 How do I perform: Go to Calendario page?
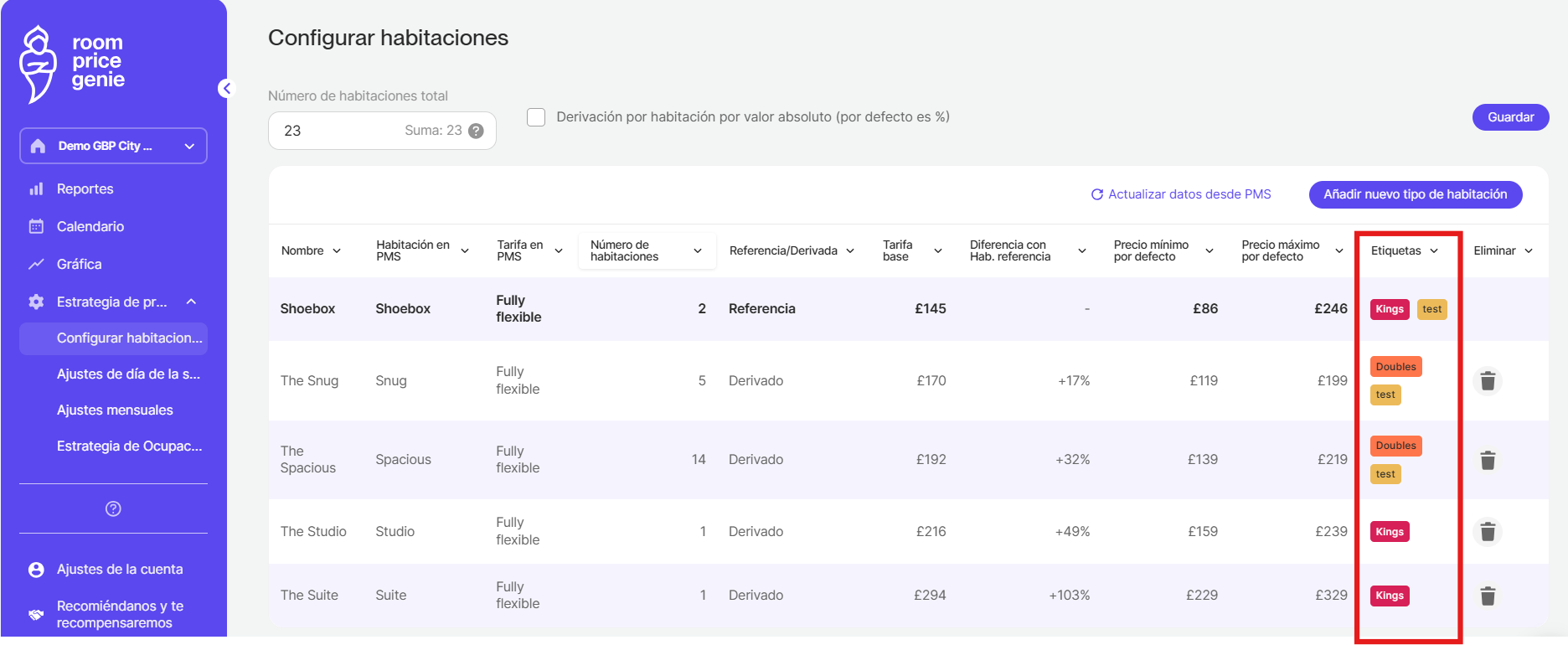[90, 227]
